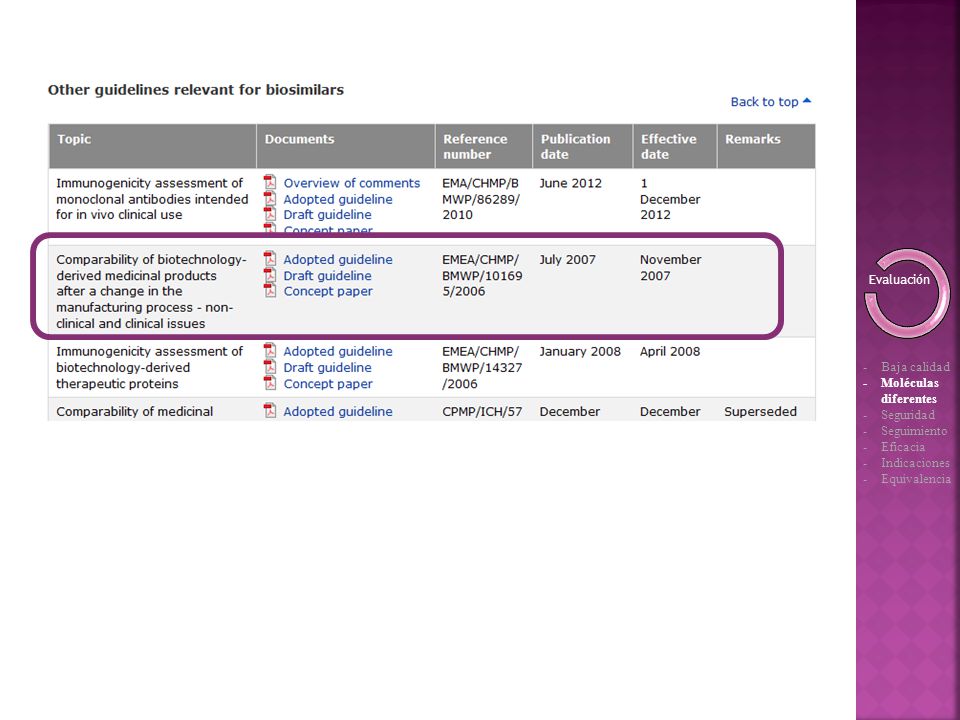Open the Overview of comments link

(351, 183)
